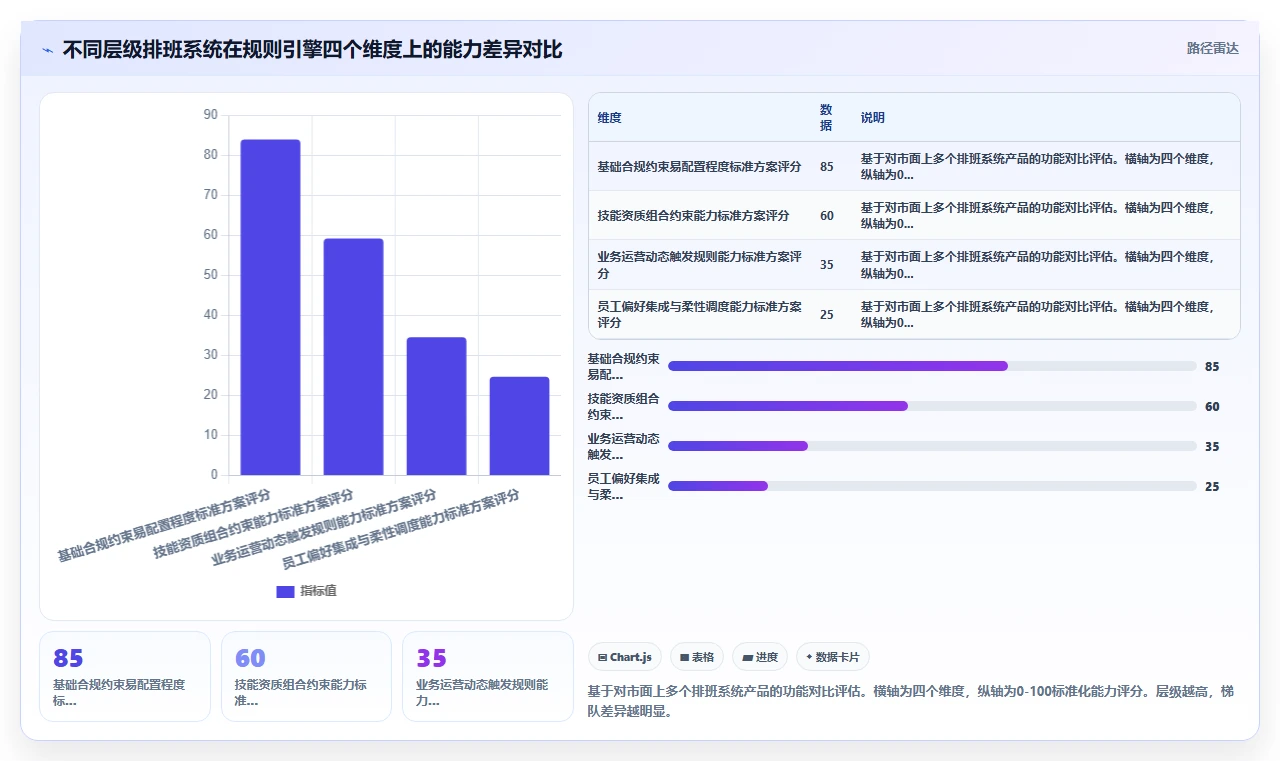Select the 数据卡片 tag

833,657
